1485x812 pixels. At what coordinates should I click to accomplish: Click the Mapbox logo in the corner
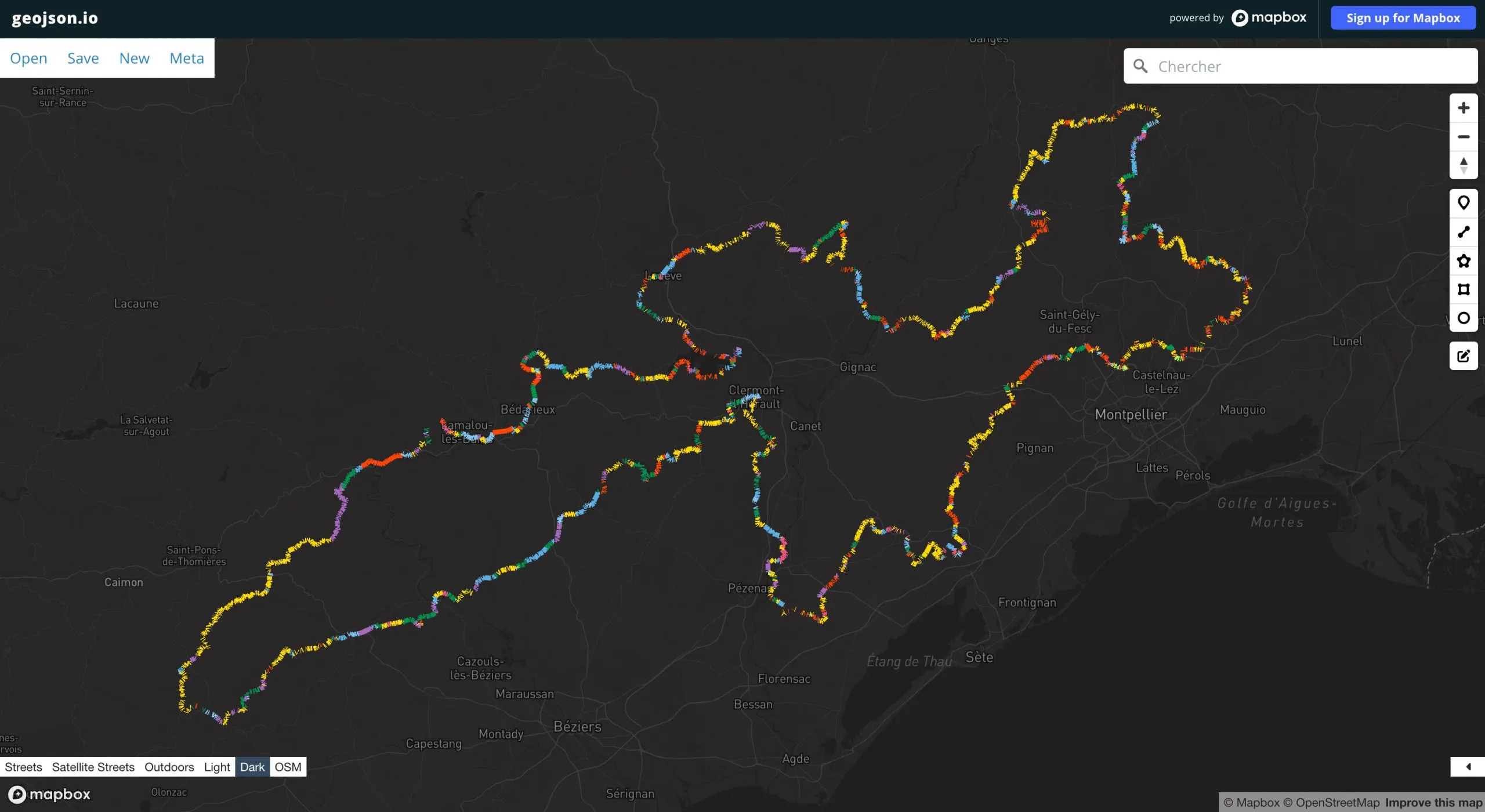click(x=49, y=794)
